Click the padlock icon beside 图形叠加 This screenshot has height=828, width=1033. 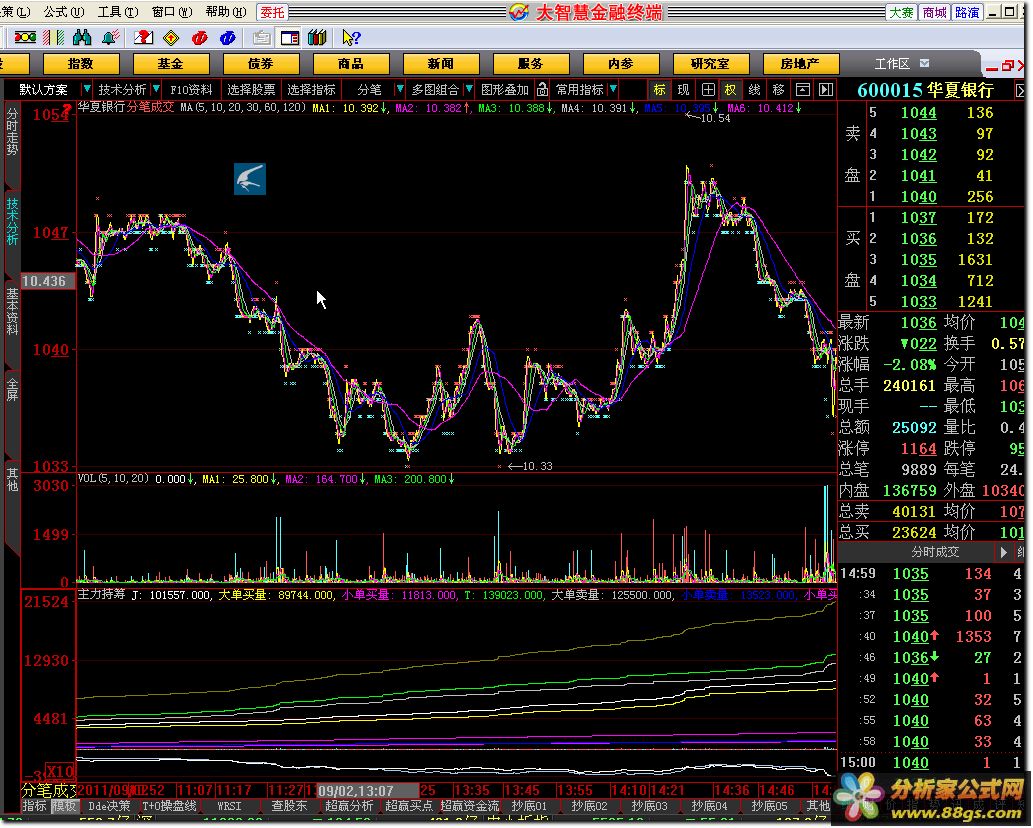click(x=542, y=89)
